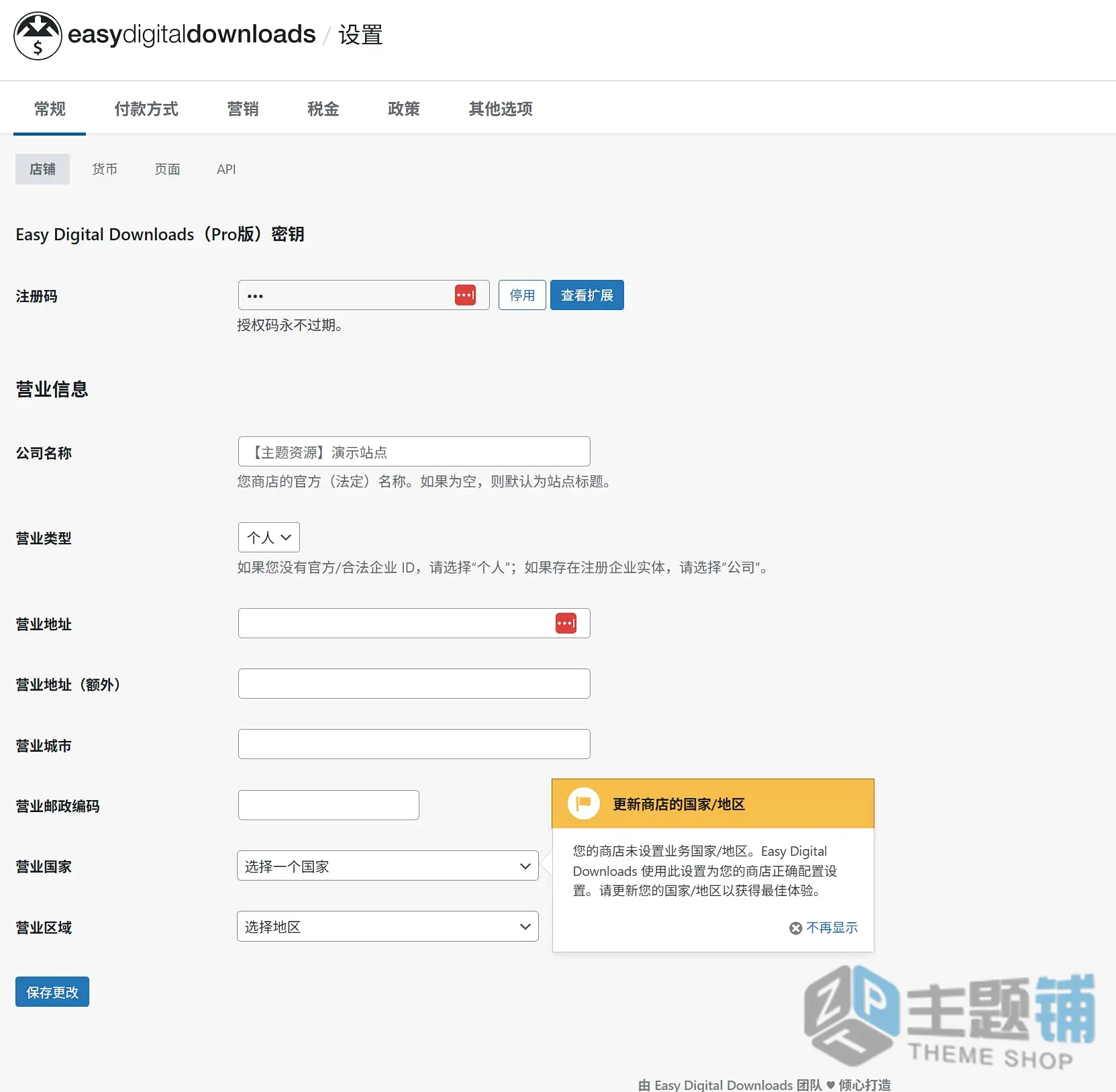Open the 营销 tab

pyautogui.click(x=243, y=109)
